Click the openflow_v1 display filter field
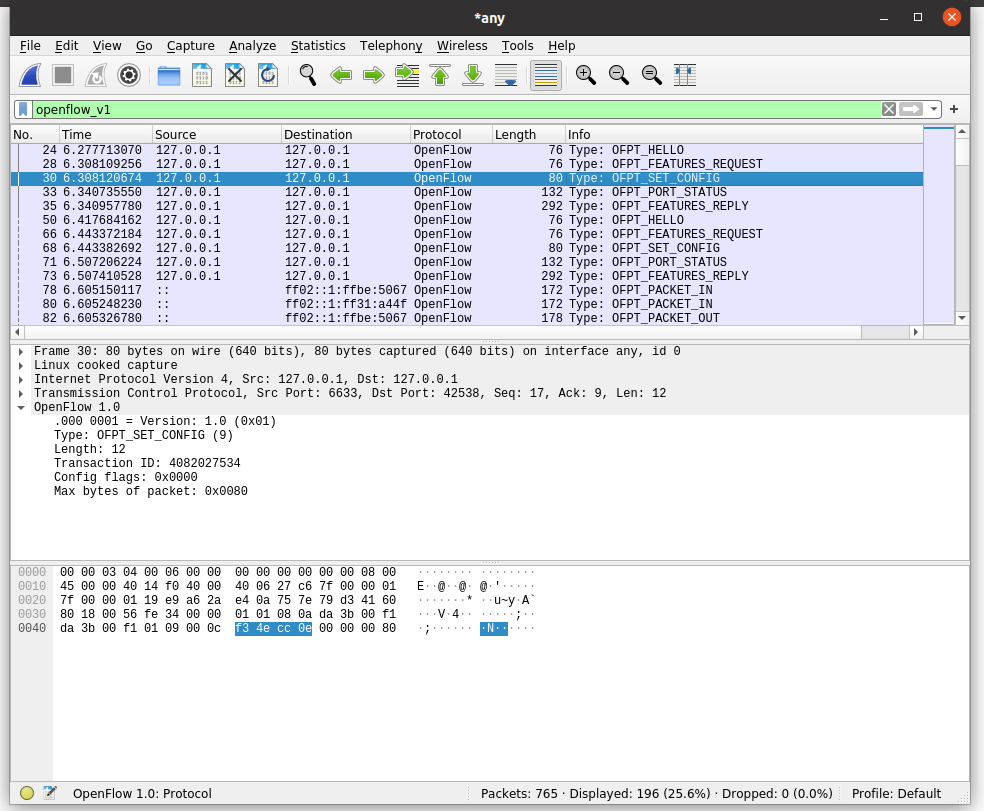Image resolution: width=984 pixels, height=811 pixels. [455, 109]
